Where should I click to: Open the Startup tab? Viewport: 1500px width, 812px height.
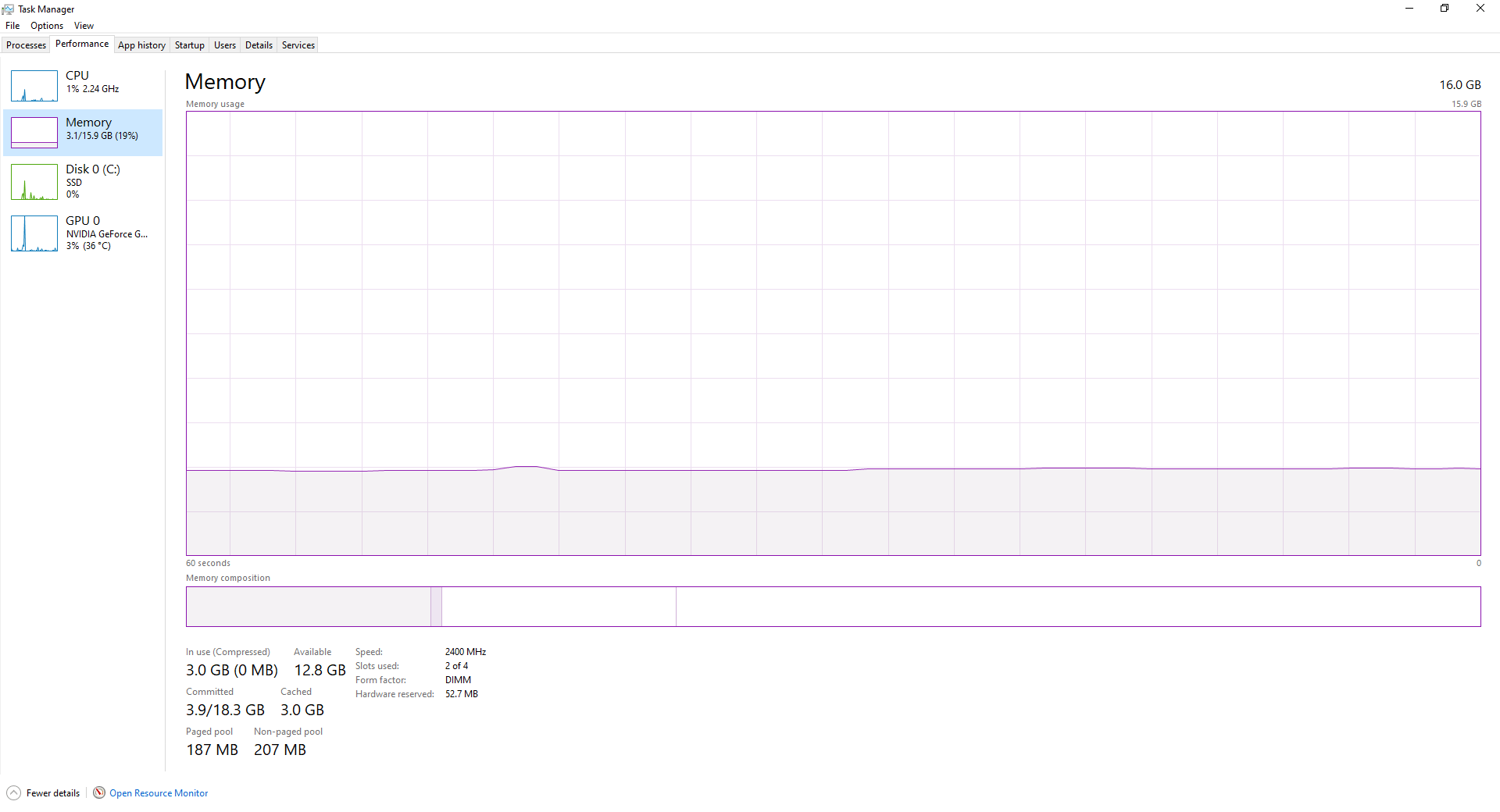pos(190,45)
